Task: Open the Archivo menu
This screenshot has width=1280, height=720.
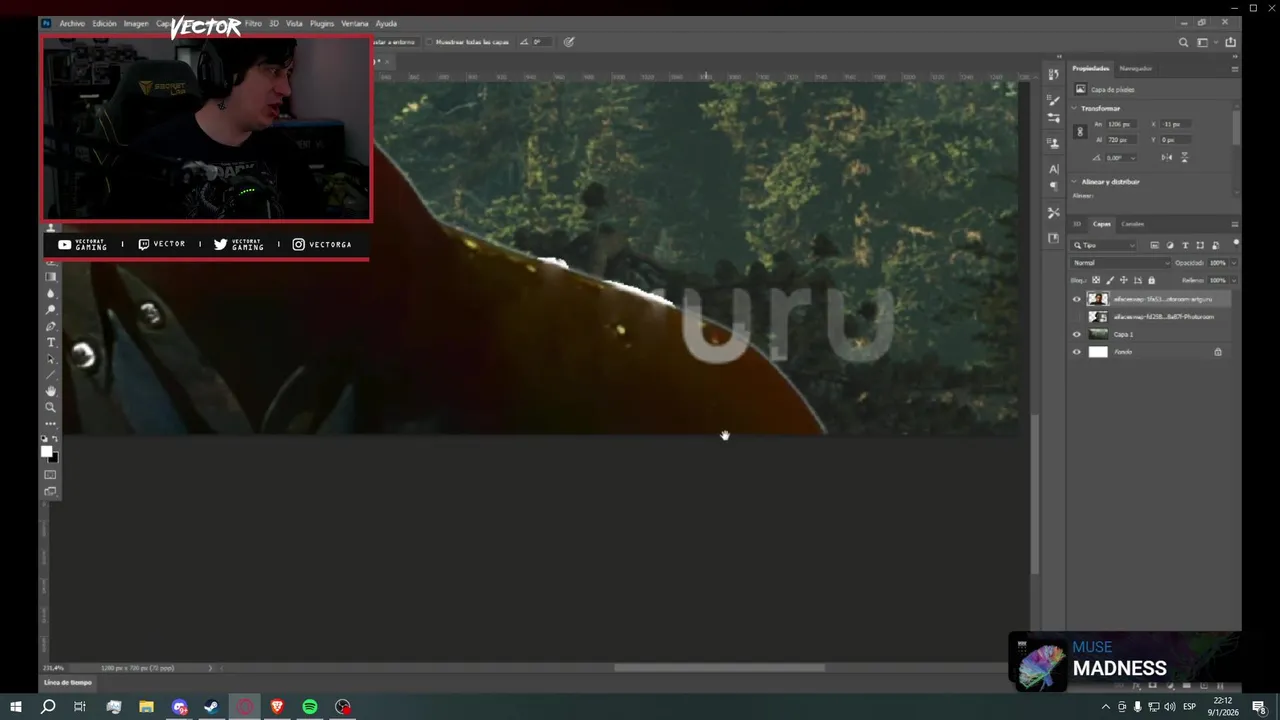Action: (x=72, y=23)
